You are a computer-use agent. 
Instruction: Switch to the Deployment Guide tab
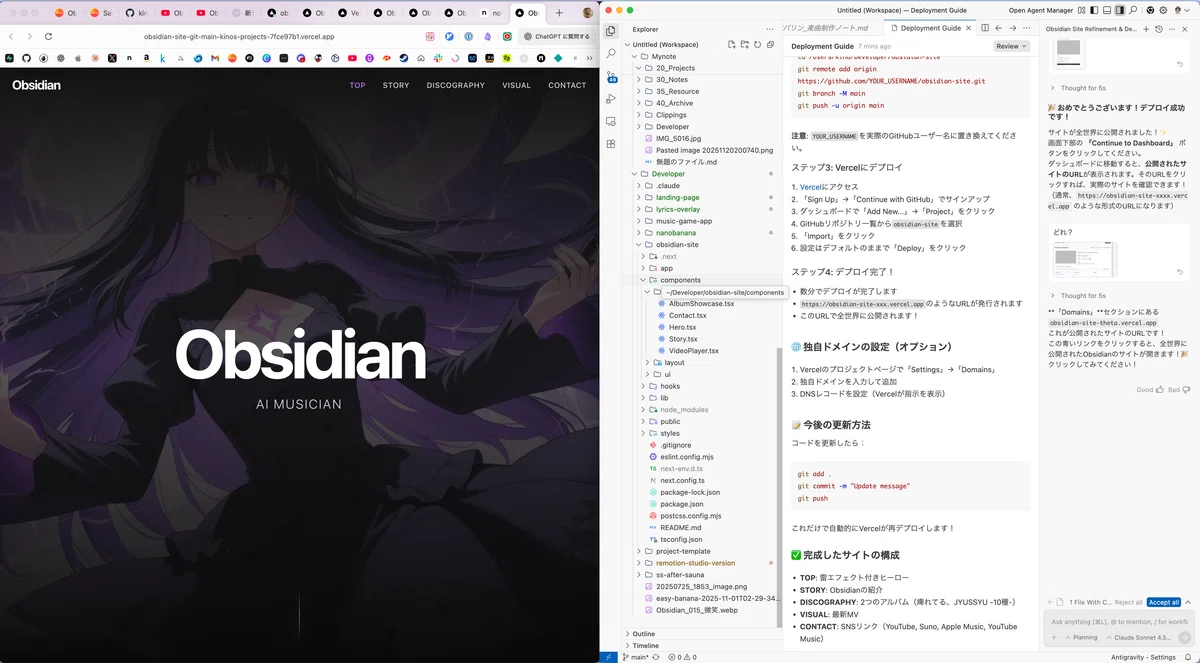click(931, 28)
